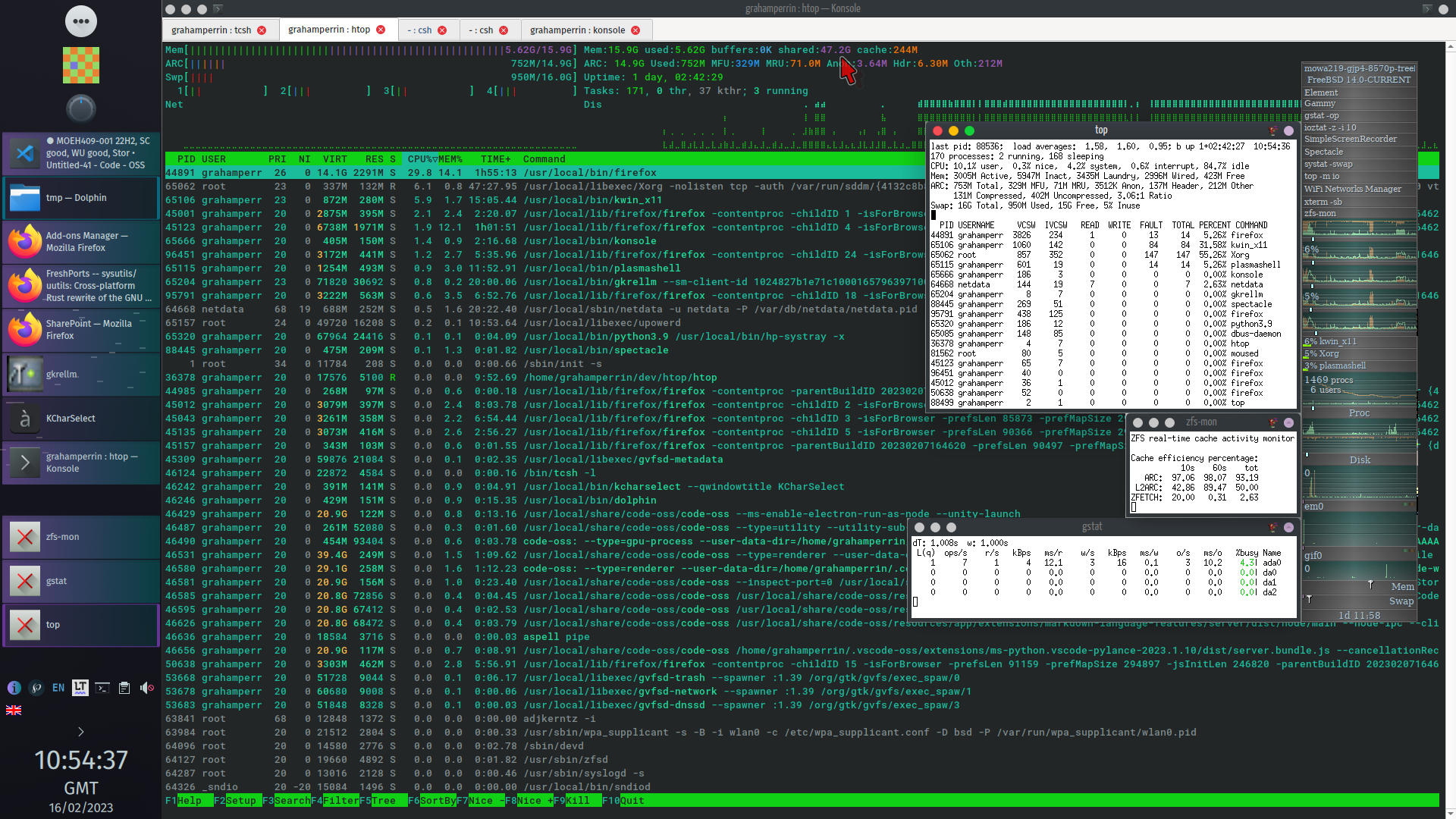
Task: Open the clipboard icon in the system tray
Action: point(124,688)
